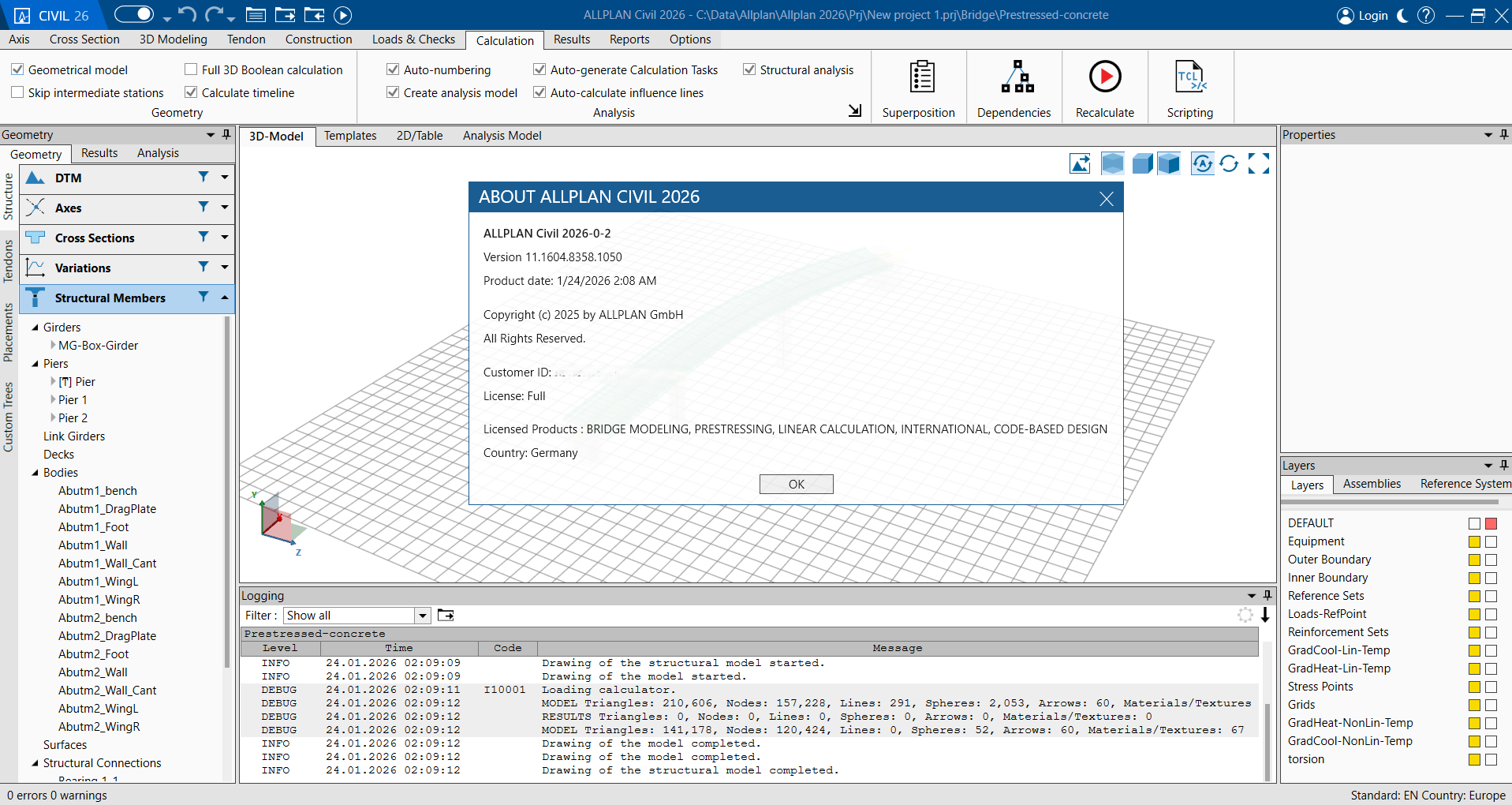Click the refresh view icon

click(x=1229, y=163)
